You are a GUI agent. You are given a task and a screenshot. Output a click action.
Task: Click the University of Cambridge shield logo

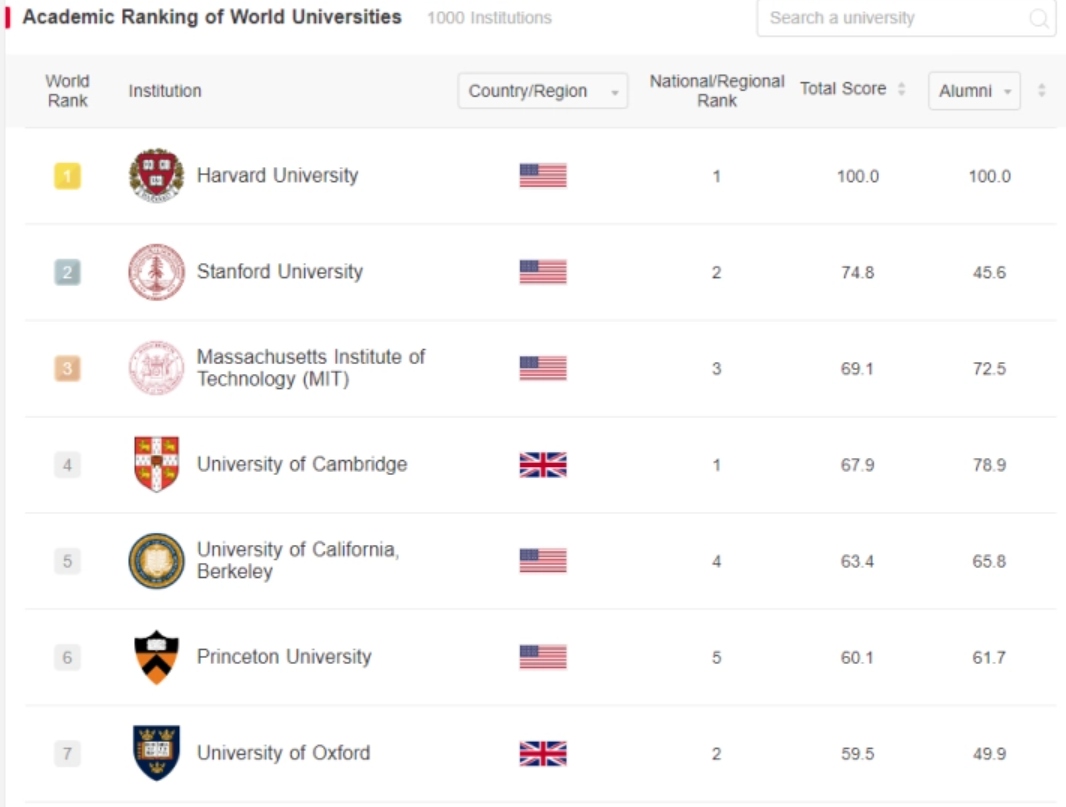[x=156, y=464]
